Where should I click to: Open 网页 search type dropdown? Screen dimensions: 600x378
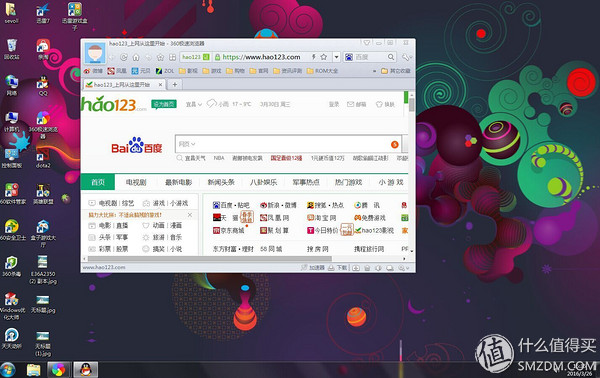(187, 144)
